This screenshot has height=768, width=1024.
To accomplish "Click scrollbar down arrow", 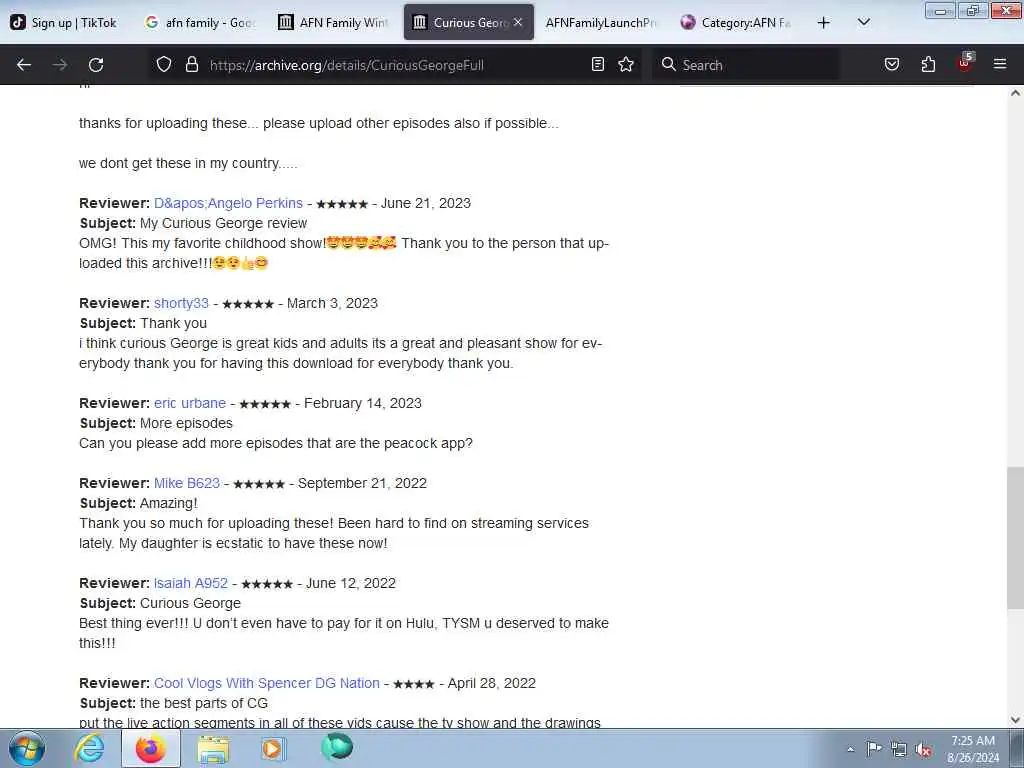I will point(1015,720).
